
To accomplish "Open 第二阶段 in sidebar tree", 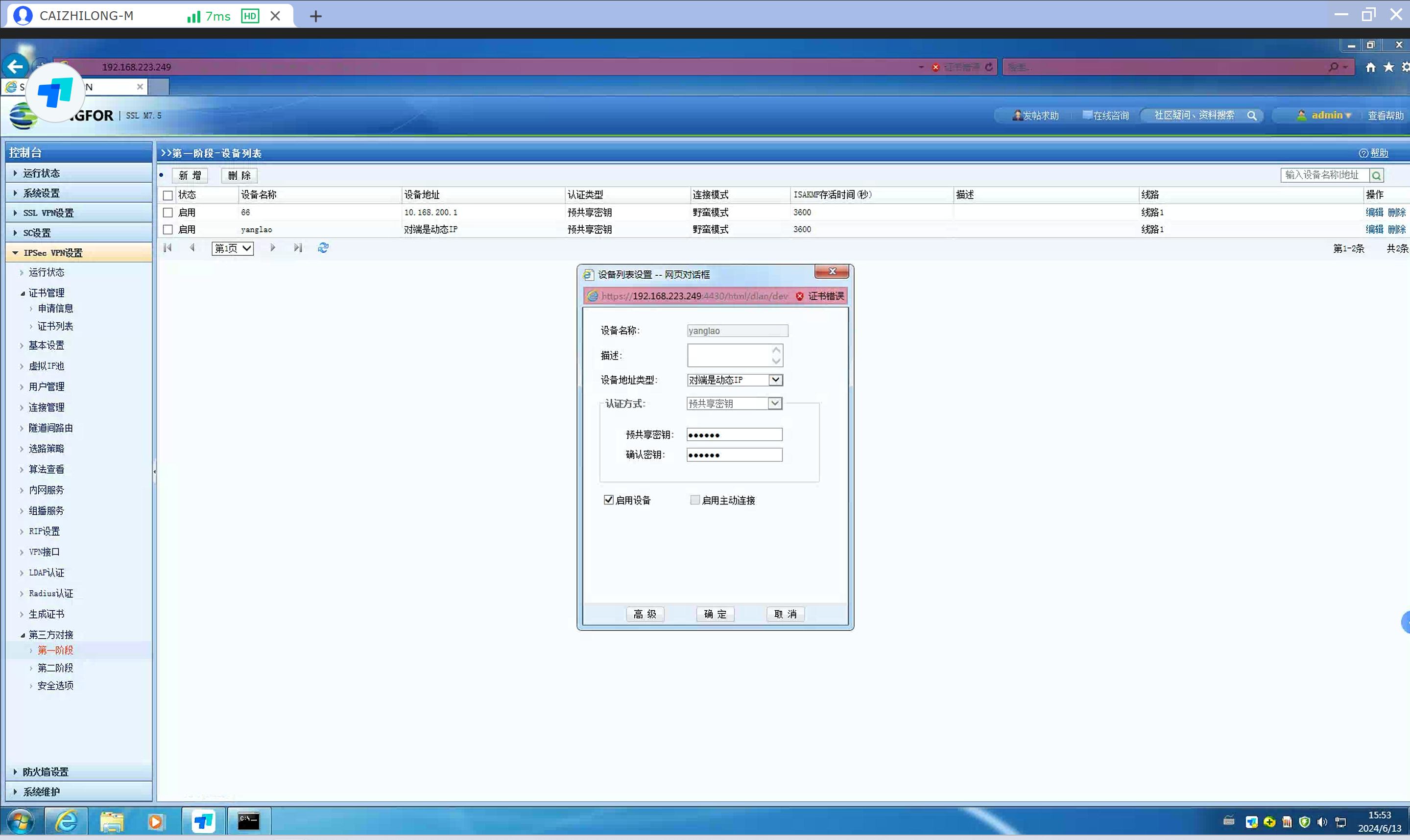I will click(x=55, y=668).
